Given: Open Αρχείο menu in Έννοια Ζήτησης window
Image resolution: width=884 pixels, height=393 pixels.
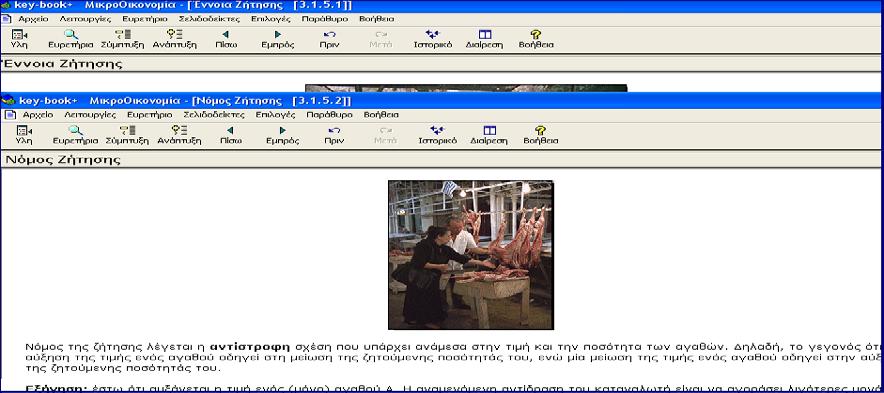Looking at the screenshot, I should click(x=33, y=19).
